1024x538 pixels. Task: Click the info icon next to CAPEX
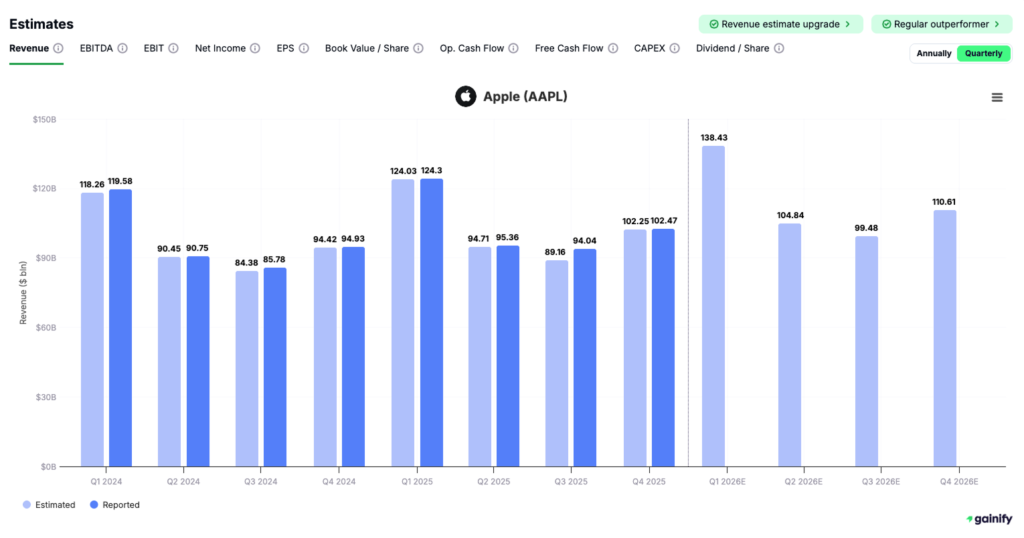pyautogui.click(x=675, y=48)
